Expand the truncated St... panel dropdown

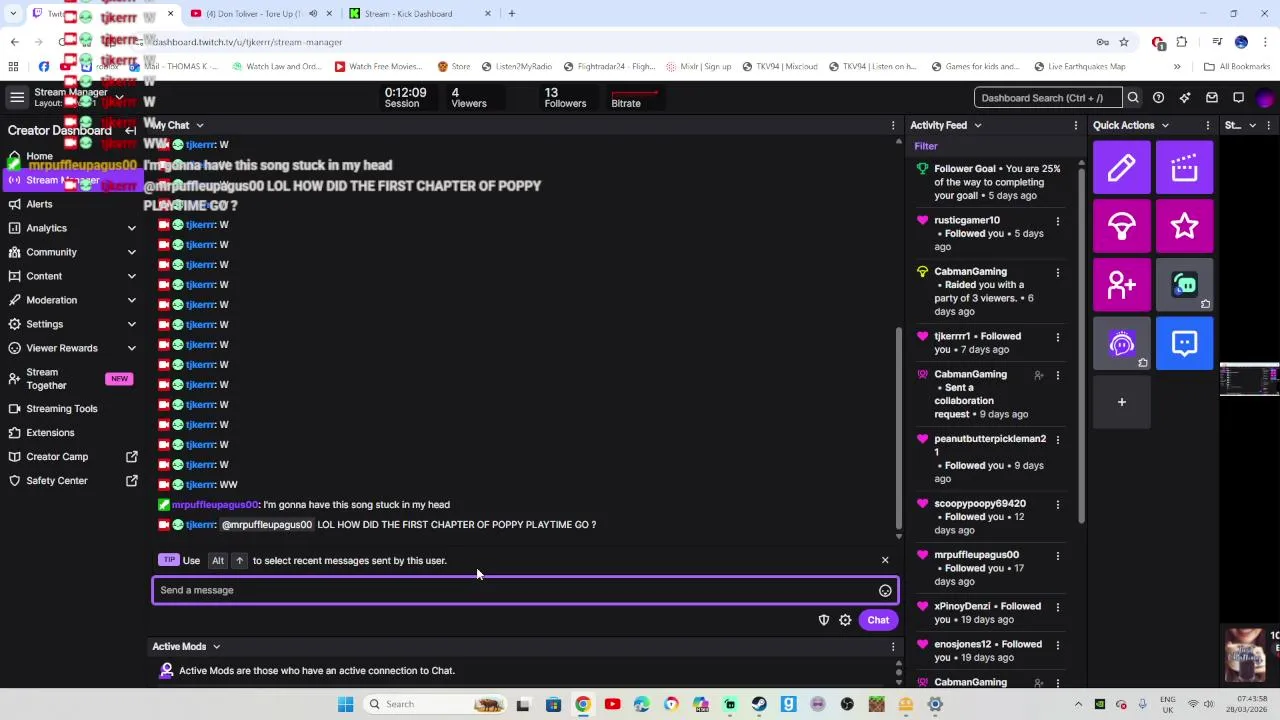coord(1252,126)
